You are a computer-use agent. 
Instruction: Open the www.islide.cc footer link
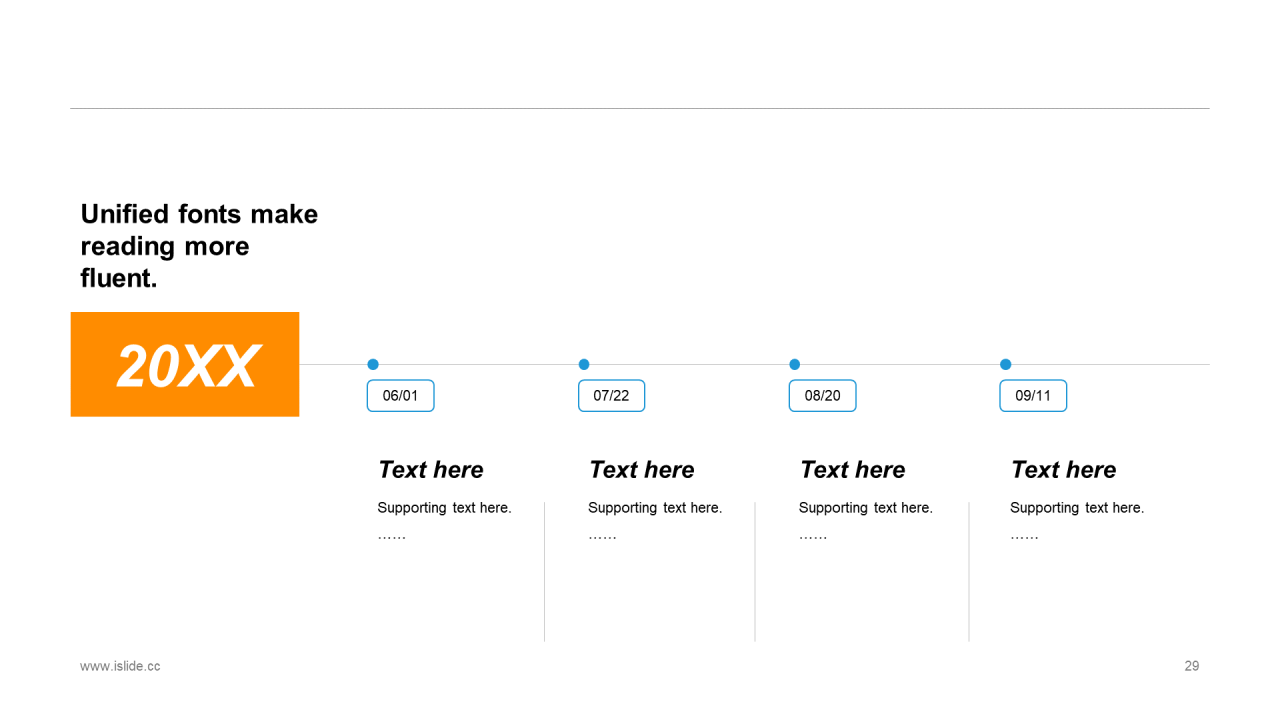click(x=120, y=666)
